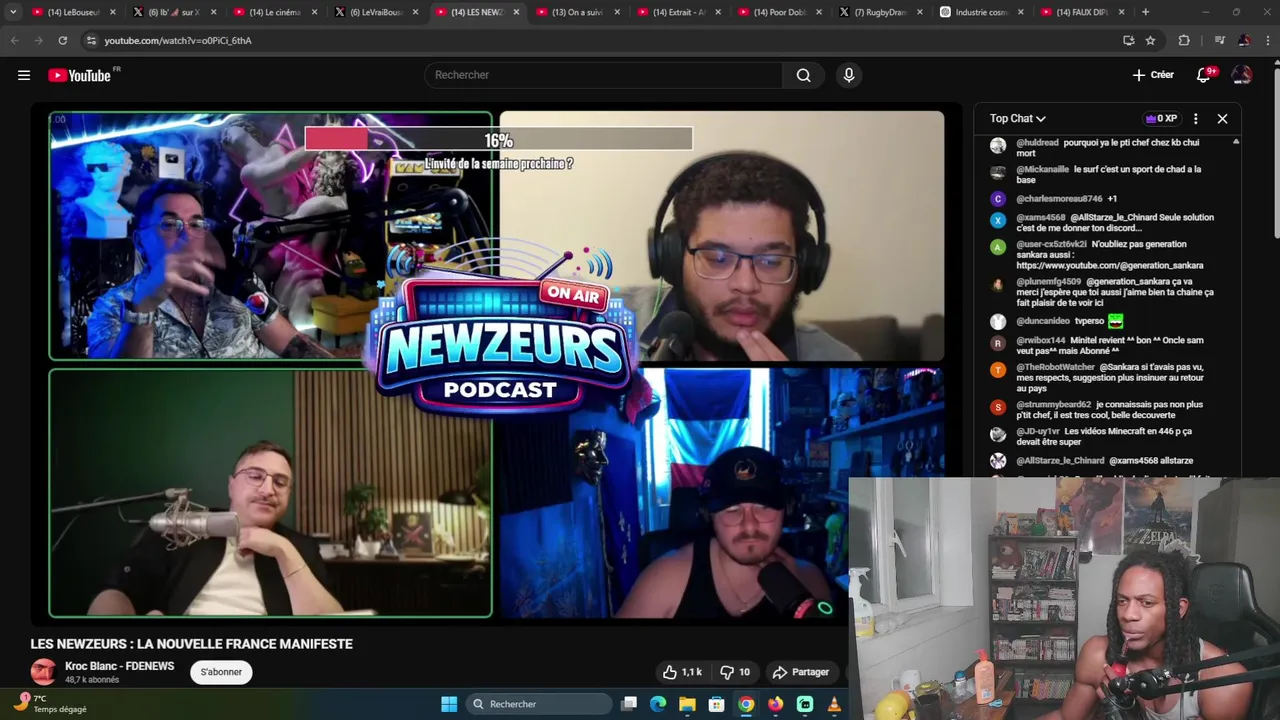Bookmark this page with the star
The image size is (1280, 720).
click(x=1150, y=40)
